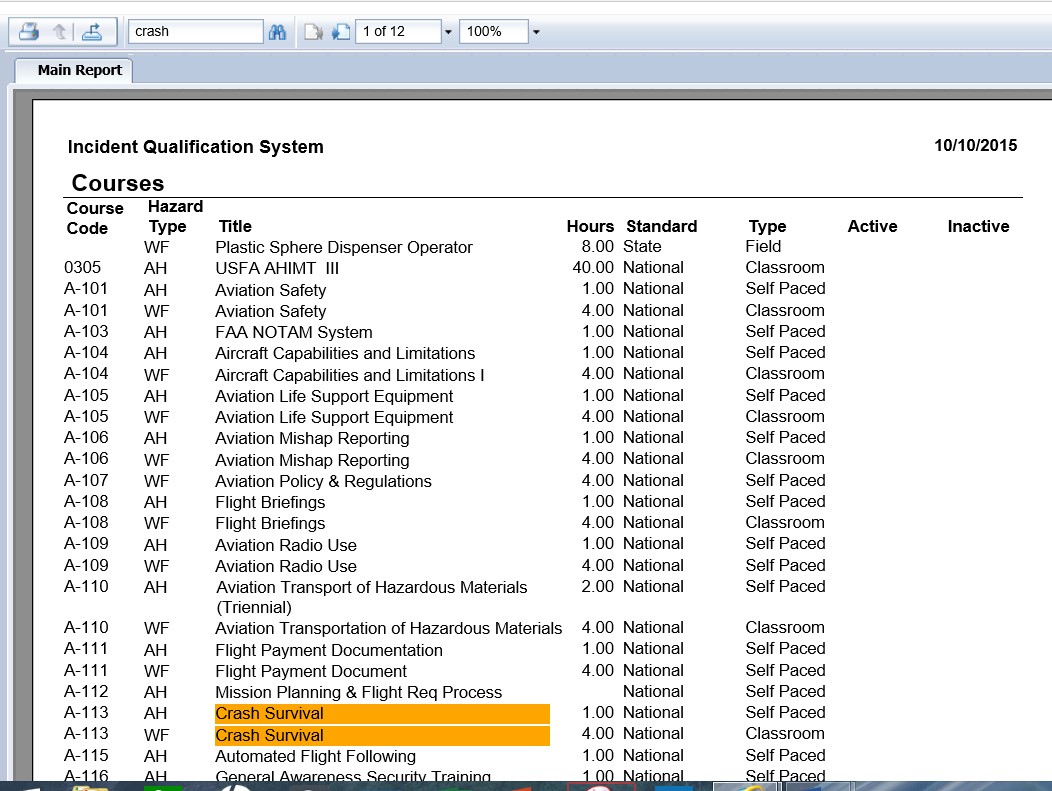1052x791 pixels.
Task: Find text using the binoculars icon
Action: point(277,32)
